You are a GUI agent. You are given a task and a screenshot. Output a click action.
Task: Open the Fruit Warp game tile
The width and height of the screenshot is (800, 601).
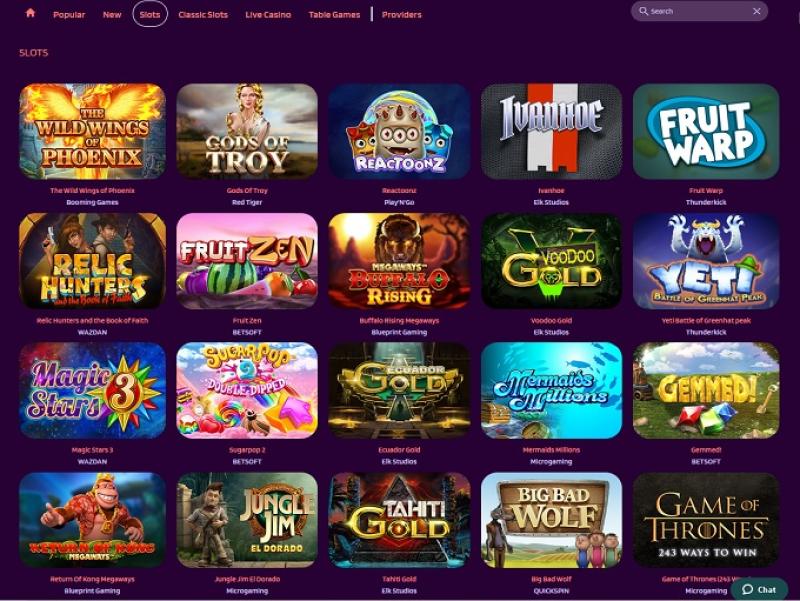[706, 132]
